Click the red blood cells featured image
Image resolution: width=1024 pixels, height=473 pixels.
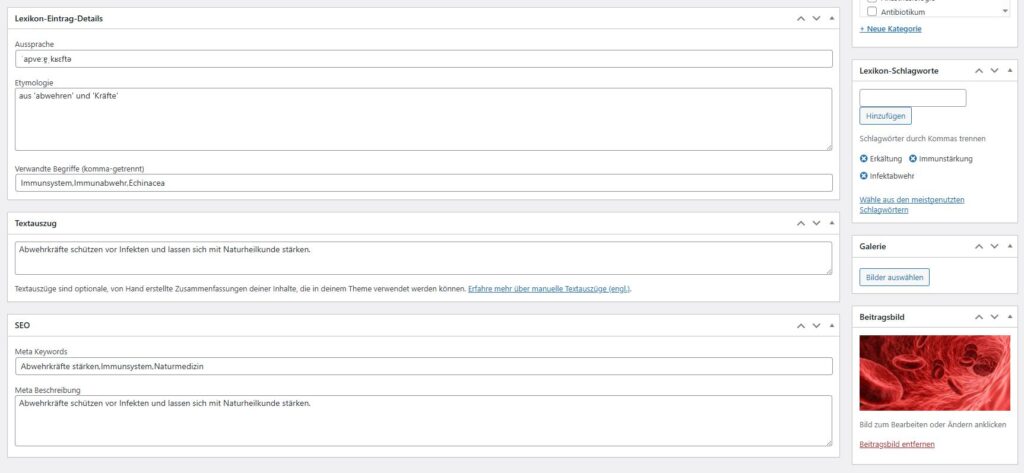pos(934,373)
